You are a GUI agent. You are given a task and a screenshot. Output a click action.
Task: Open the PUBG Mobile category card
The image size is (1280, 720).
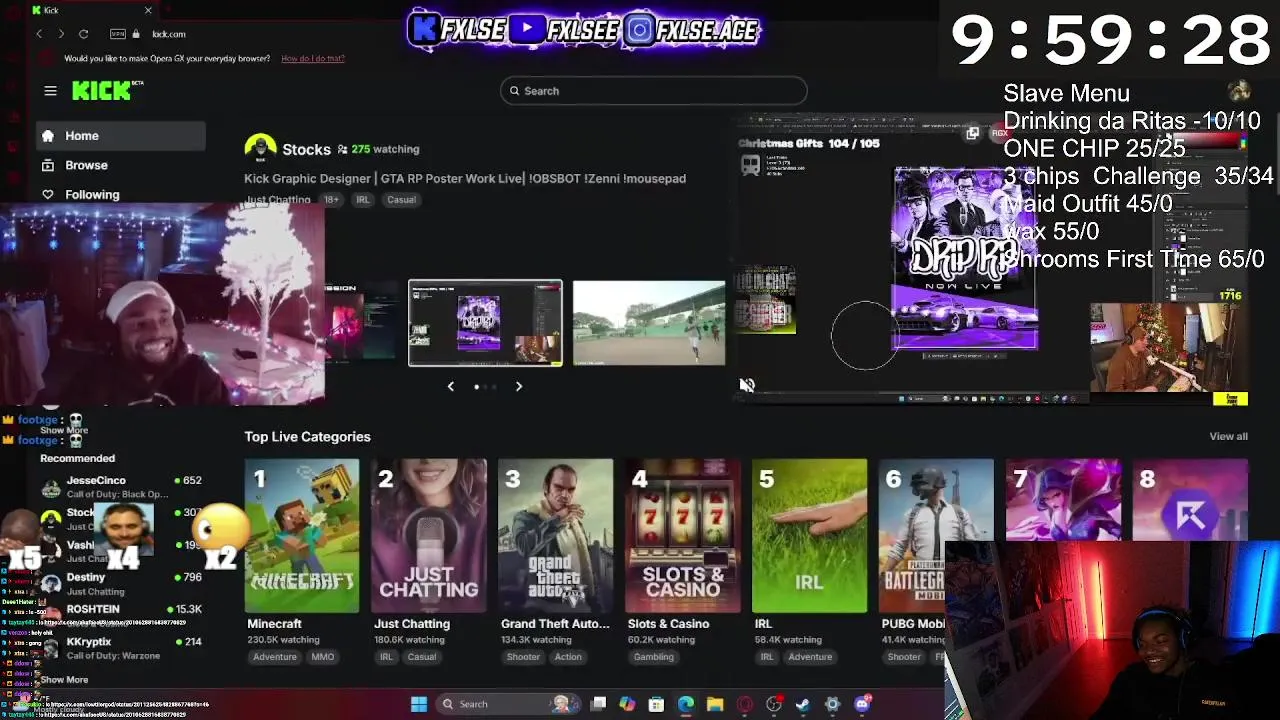point(936,535)
